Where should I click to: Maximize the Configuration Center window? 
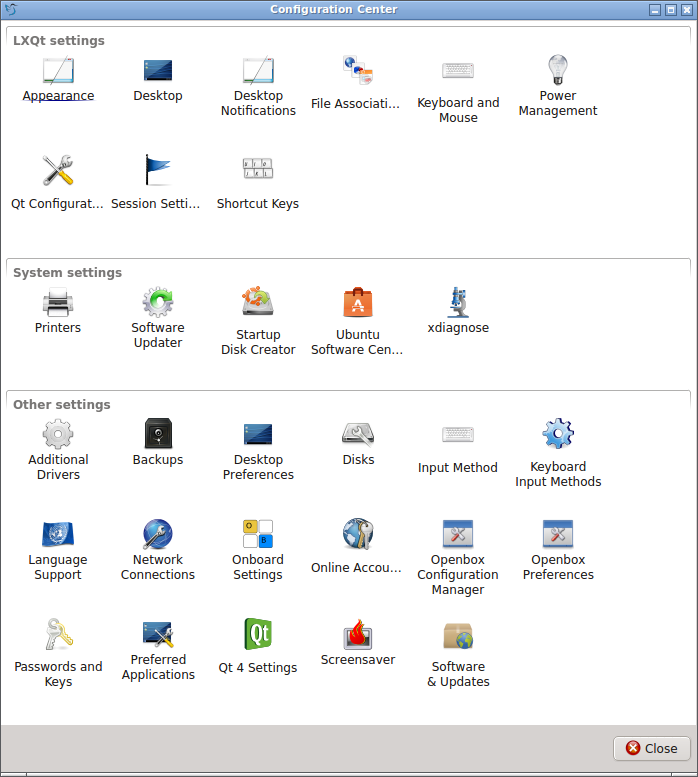pyautogui.click(x=671, y=9)
